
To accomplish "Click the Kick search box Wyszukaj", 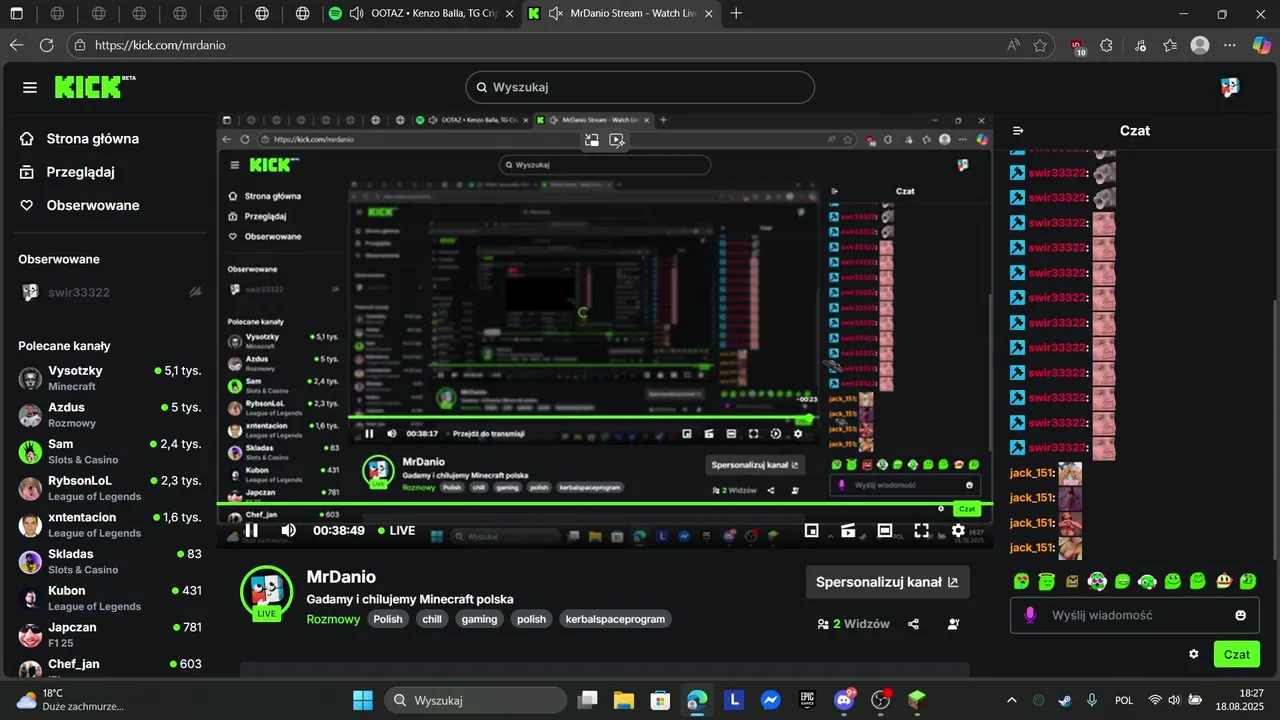I will coord(640,87).
